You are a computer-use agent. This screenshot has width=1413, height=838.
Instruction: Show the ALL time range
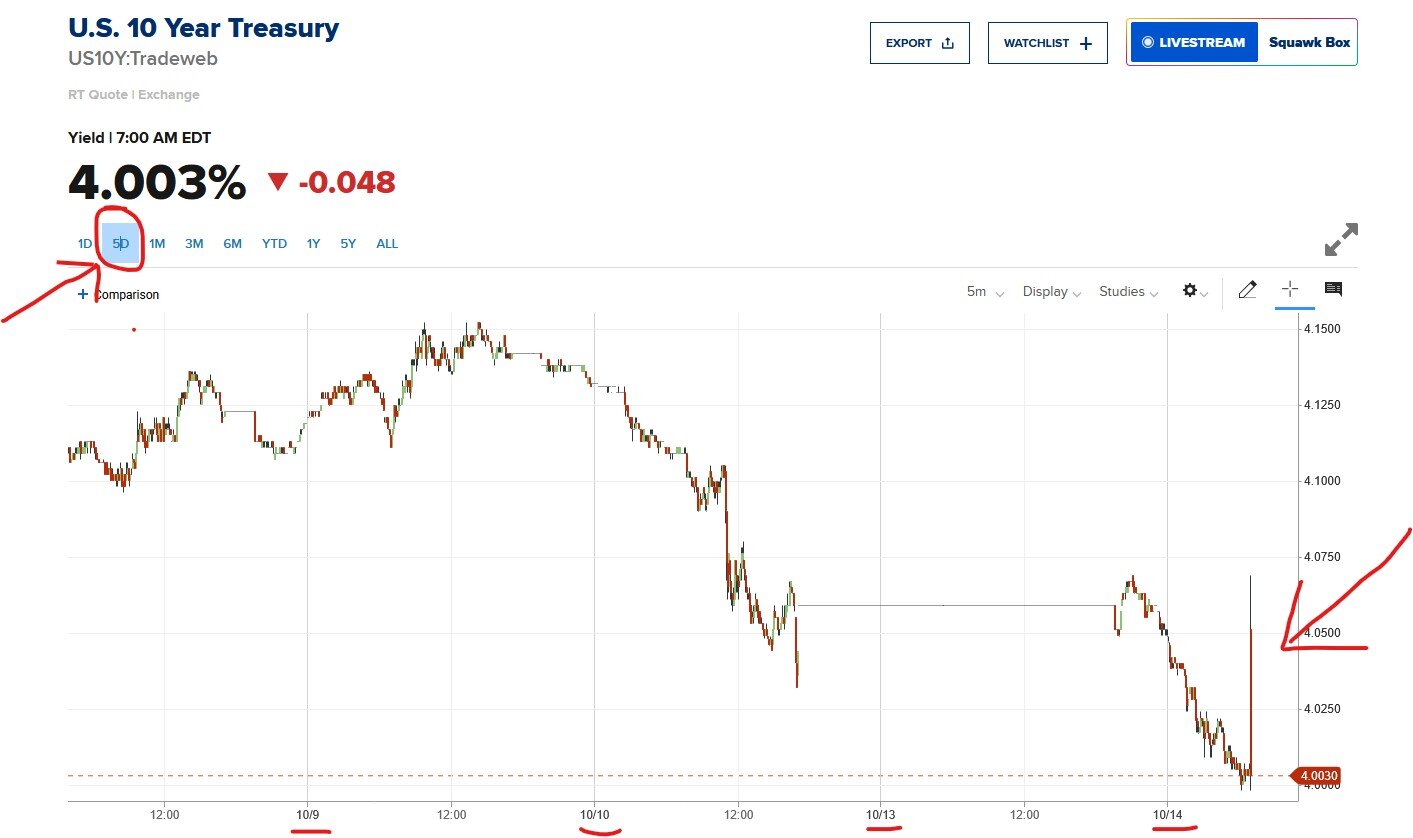[x=387, y=244]
